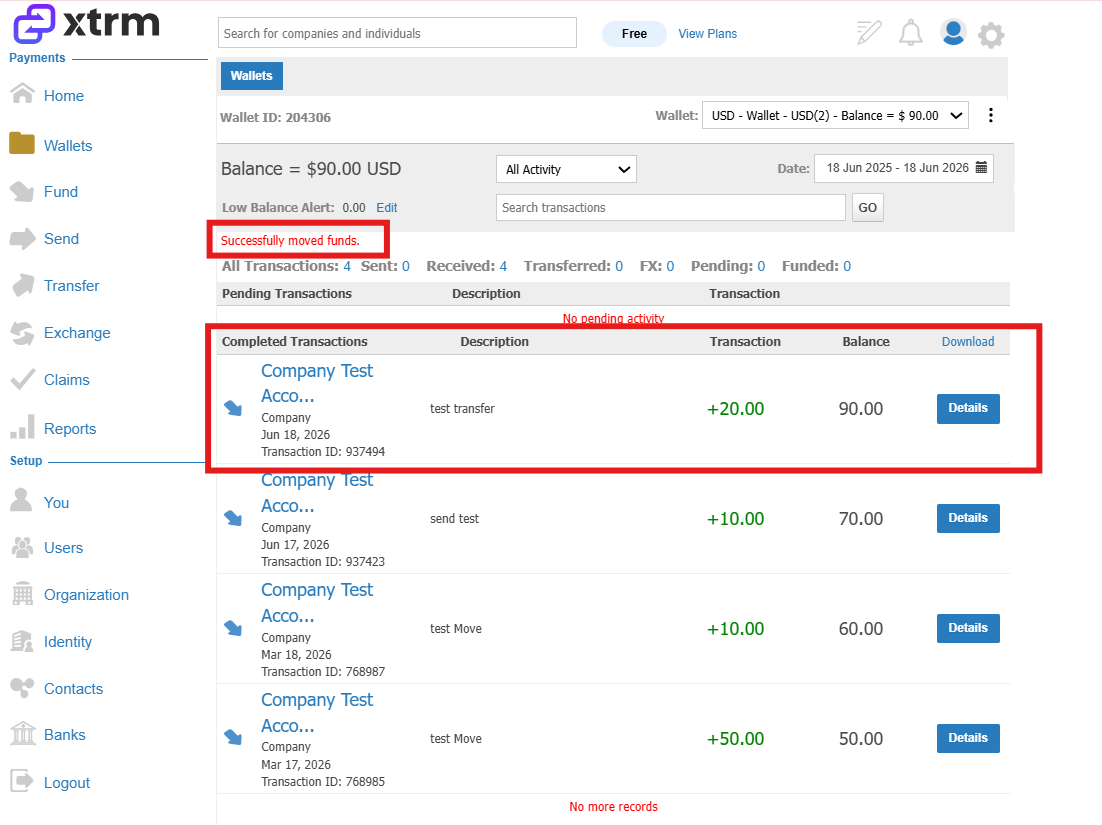Open Contacts in the sidebar
The width and height of the screenshot is (1102, 825).
pyautogui.click(x=73, y=689)
